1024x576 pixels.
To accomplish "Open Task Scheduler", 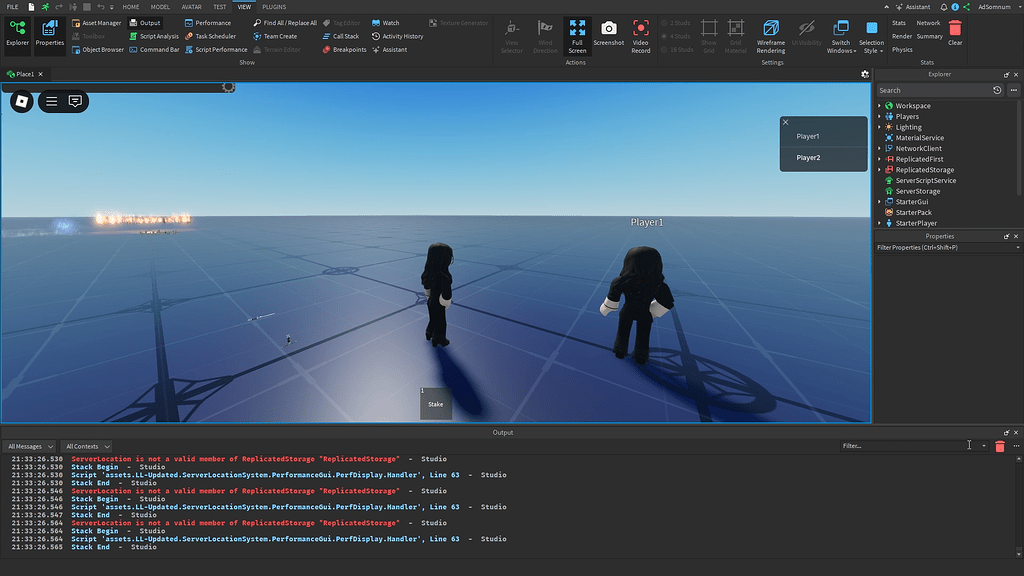I will pyautogui.click(x=210, y=37).
